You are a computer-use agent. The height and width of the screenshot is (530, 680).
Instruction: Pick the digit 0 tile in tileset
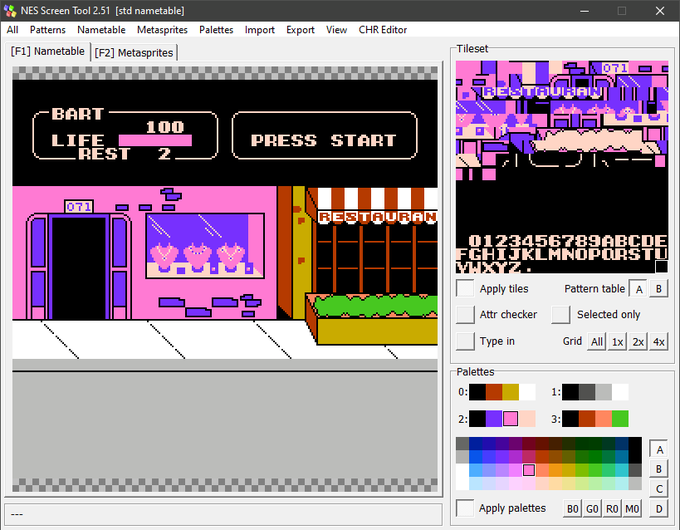point(475,241)
